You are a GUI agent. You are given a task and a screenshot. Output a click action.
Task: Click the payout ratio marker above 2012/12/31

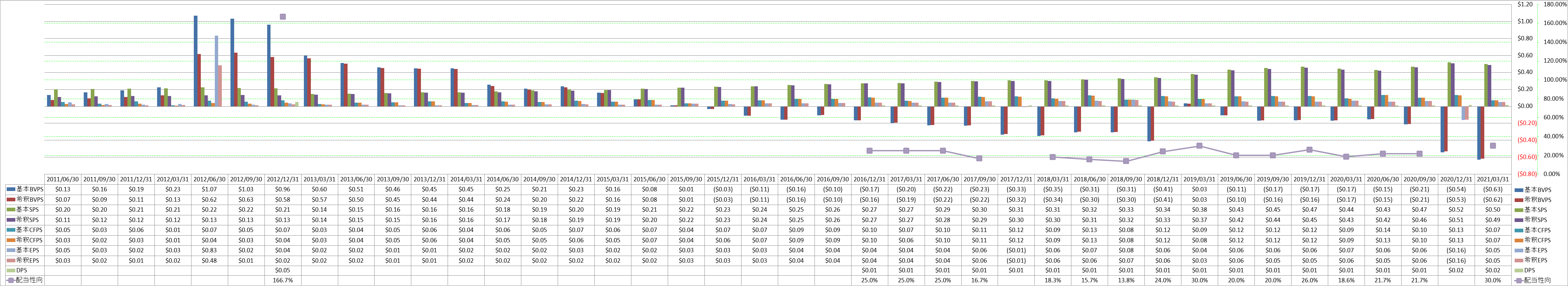(x=283, y=16)
